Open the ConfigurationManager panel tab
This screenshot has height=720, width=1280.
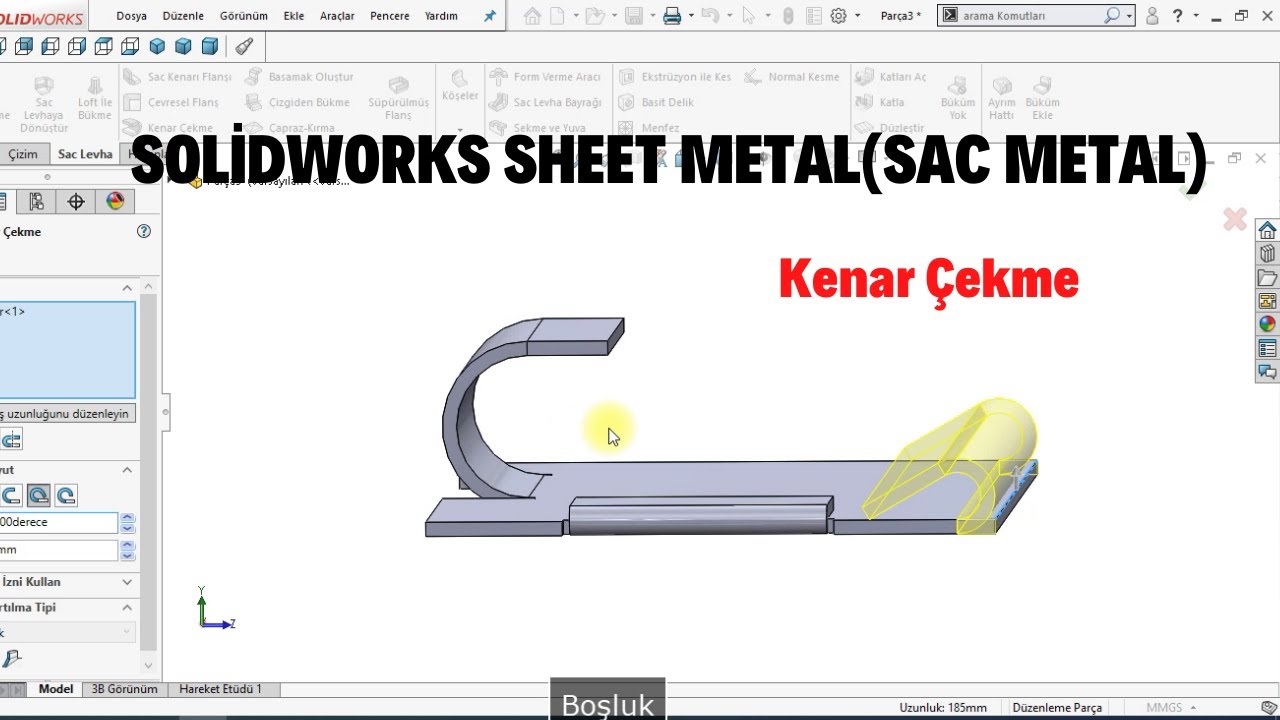click(37, 201)
